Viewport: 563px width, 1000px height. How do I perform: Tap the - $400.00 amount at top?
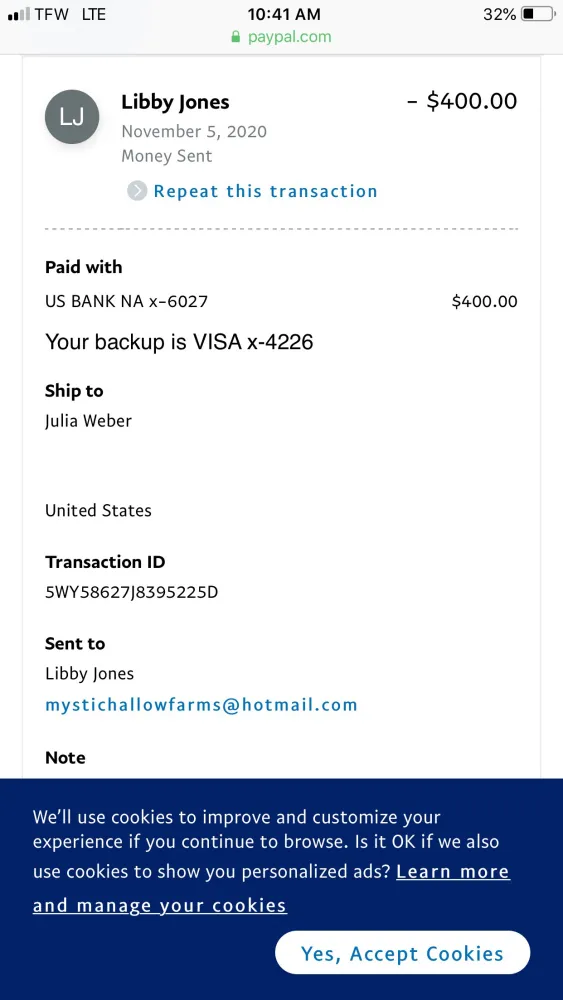462,101
